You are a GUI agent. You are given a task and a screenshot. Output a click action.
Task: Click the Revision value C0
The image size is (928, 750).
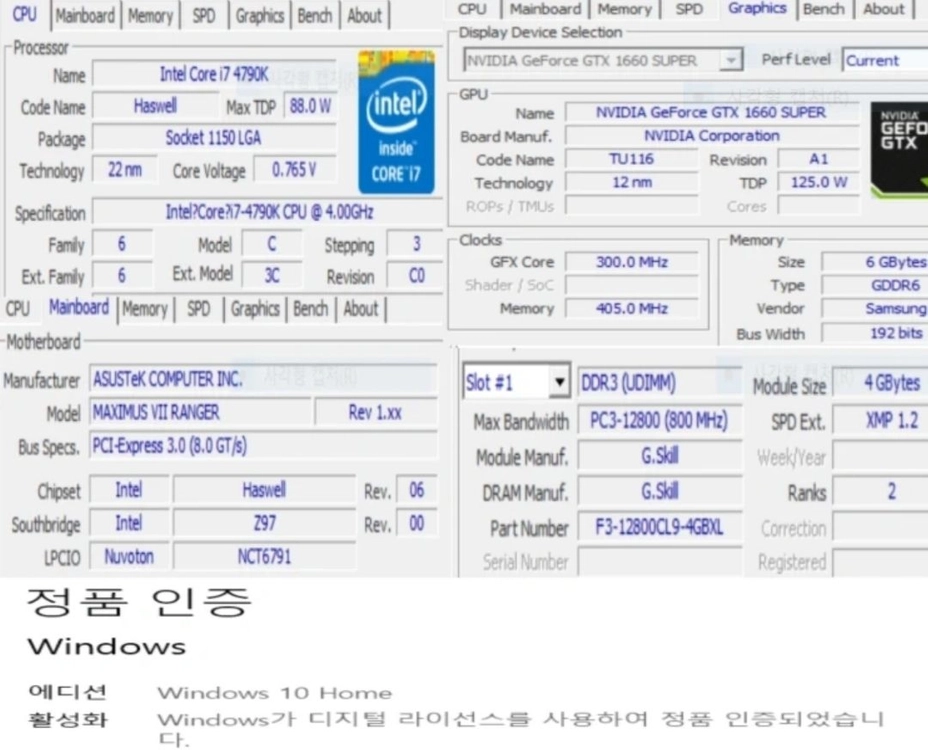[x=416, y=276]
